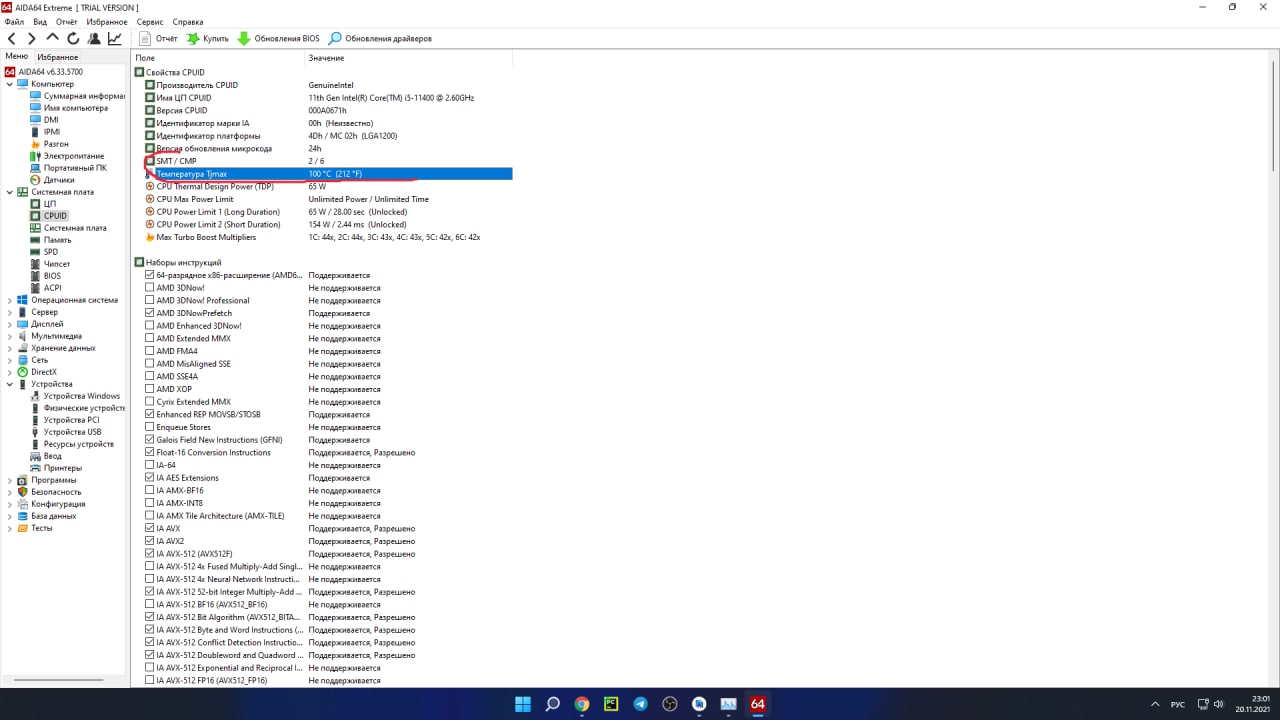The width and height of the screenshot is (1280, 720).
Task: Toggle Float-16 Conversion Instructions checkbox
Action: pos(149,452)
